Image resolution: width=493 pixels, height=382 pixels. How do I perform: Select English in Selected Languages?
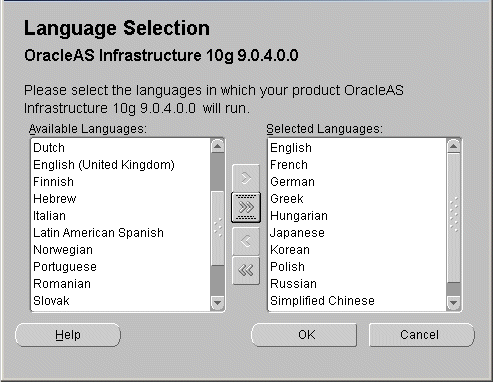(357, 148)
